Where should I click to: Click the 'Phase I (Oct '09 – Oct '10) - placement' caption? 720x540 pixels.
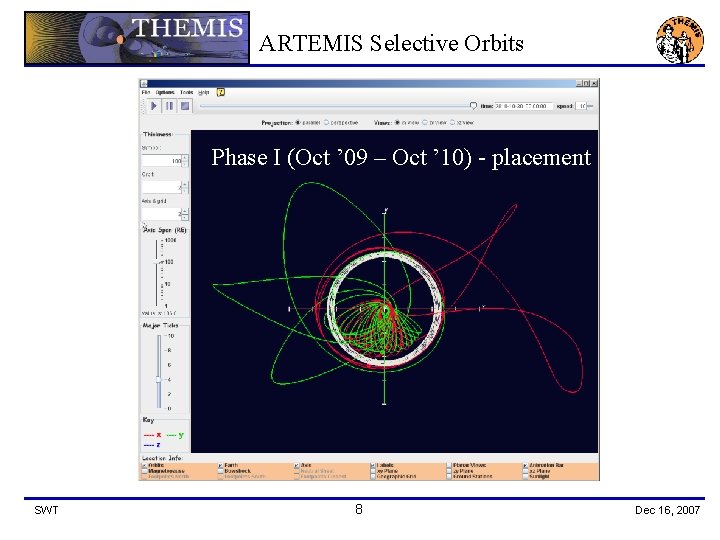(x=401, y=158)
